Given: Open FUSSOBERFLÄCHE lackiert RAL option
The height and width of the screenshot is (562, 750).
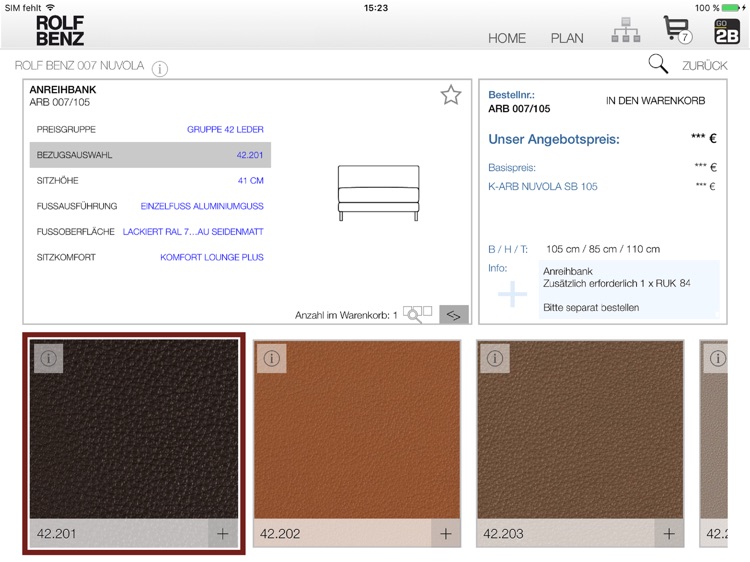Looking at the screenshot, I should click(150, 231).
